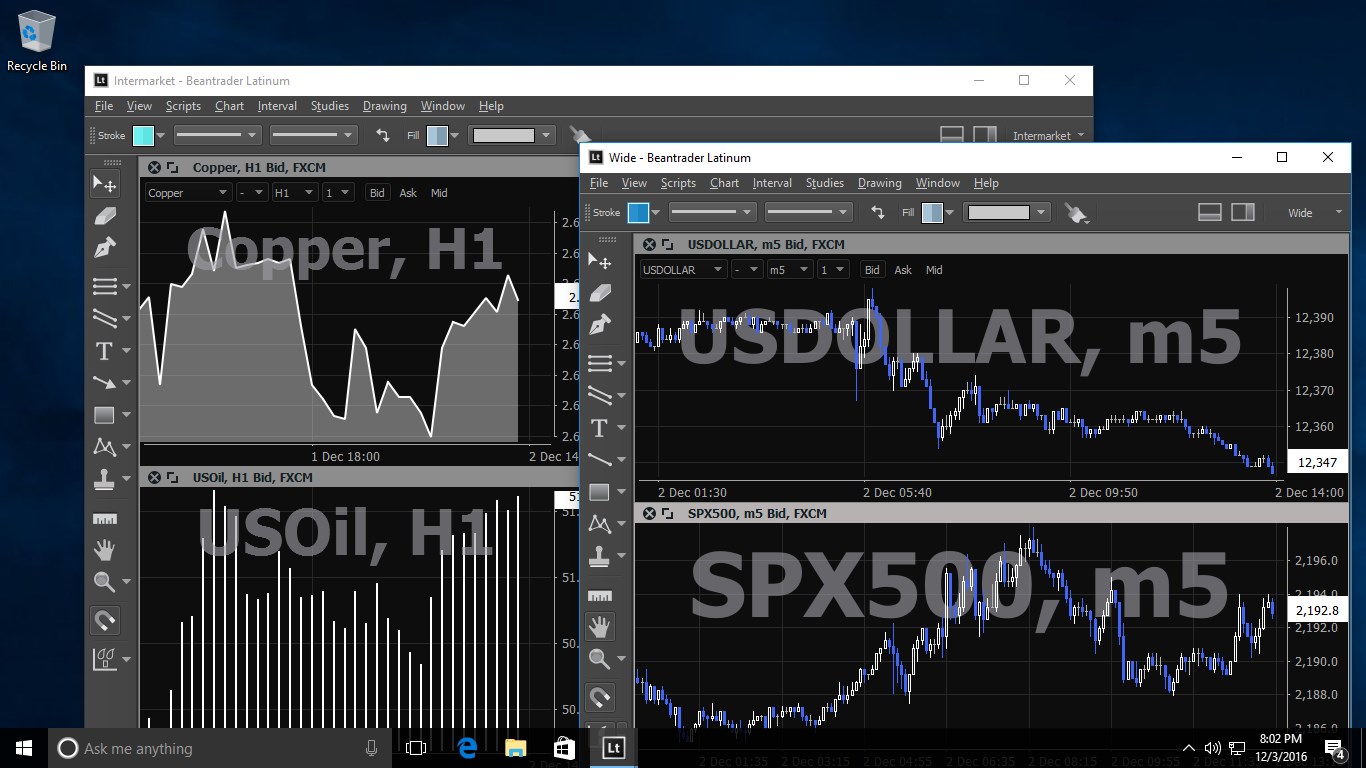Viewport: 1366px width, 768px height.
Task: Open the H1 interval dropdown
Action: pos(295,193)
